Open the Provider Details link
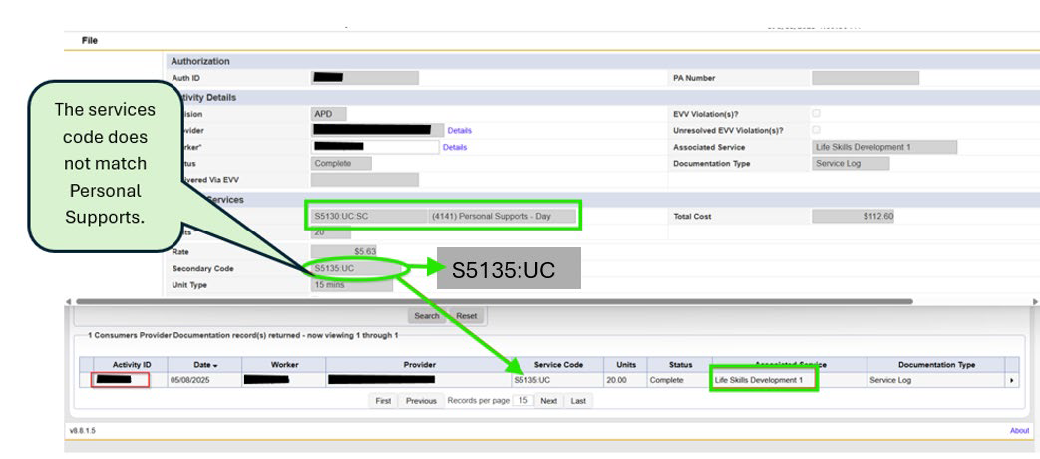Viewport: 1040px width, 459px height. click(x=460, y=131)
